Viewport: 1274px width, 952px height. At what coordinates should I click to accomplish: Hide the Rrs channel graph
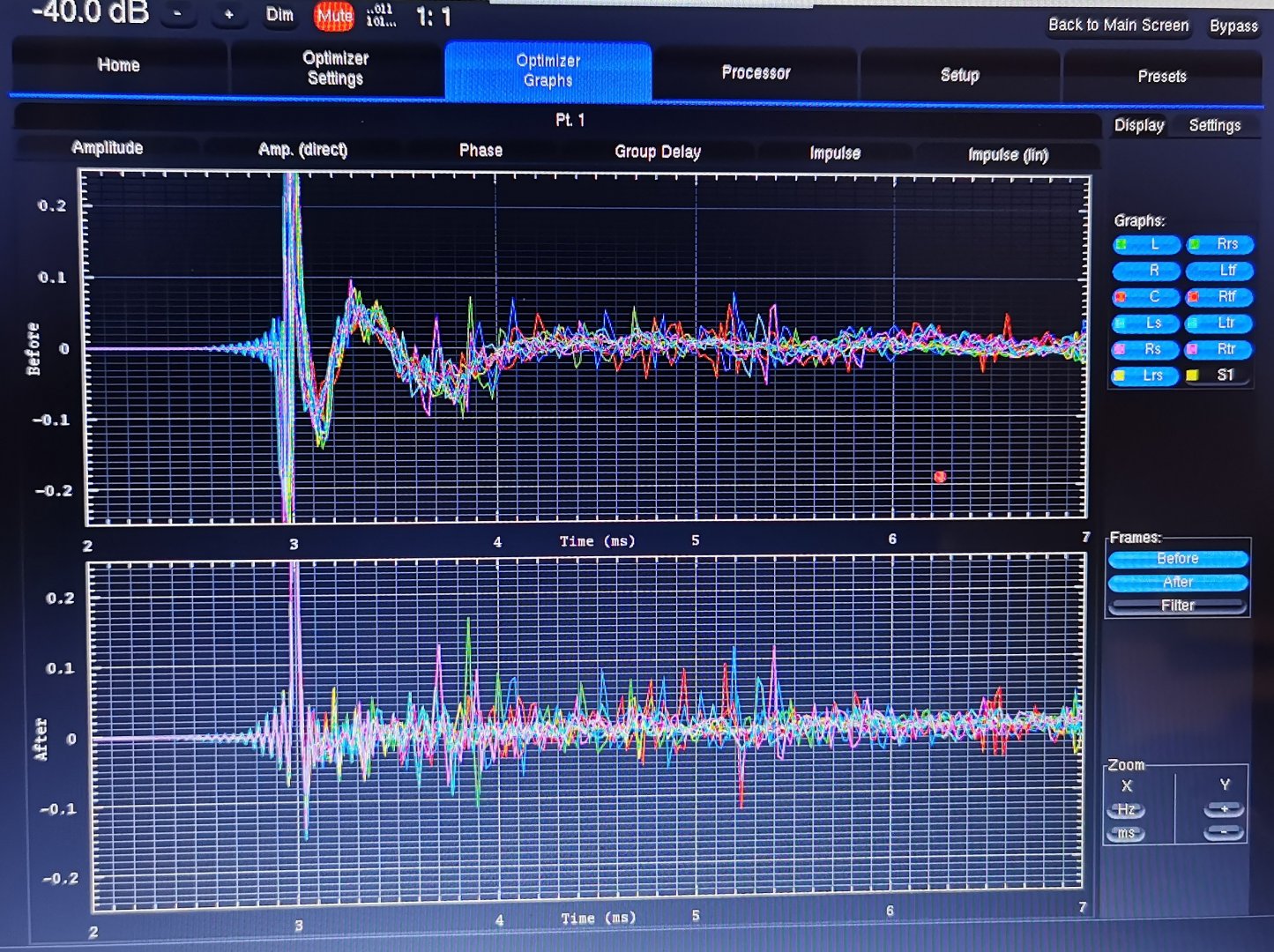click(1219, 244)
